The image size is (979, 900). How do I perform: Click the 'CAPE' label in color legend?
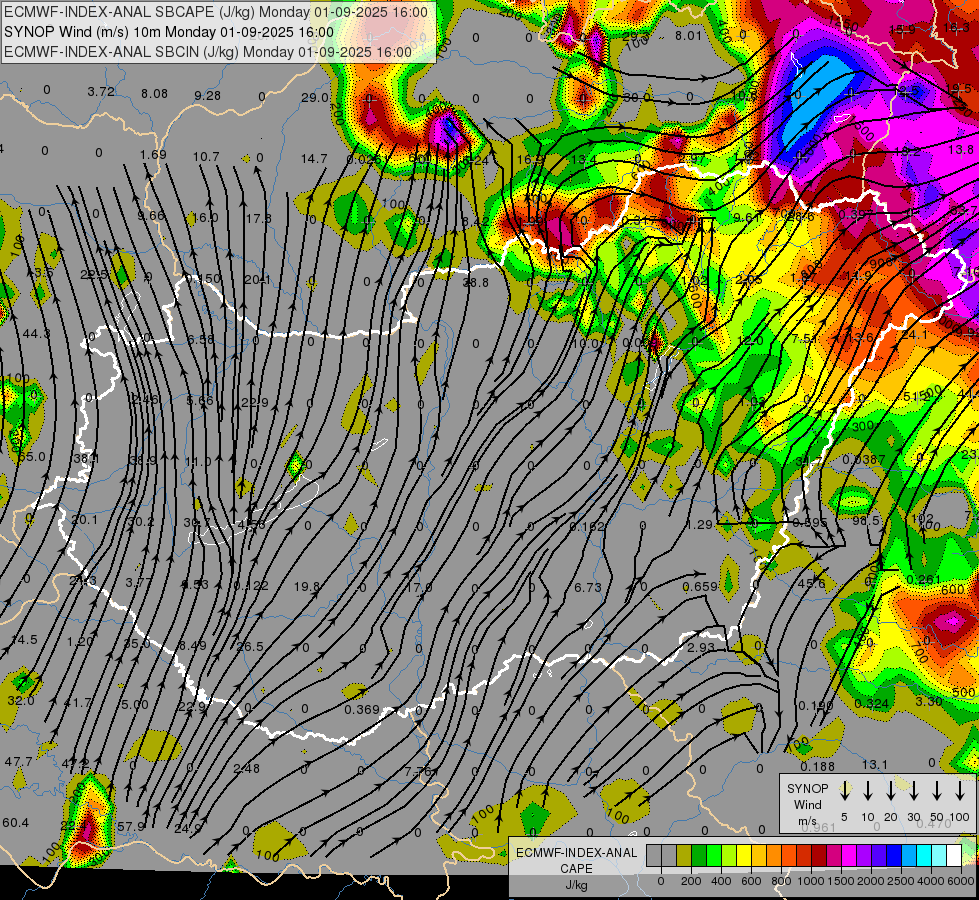[x=576, y=869]
